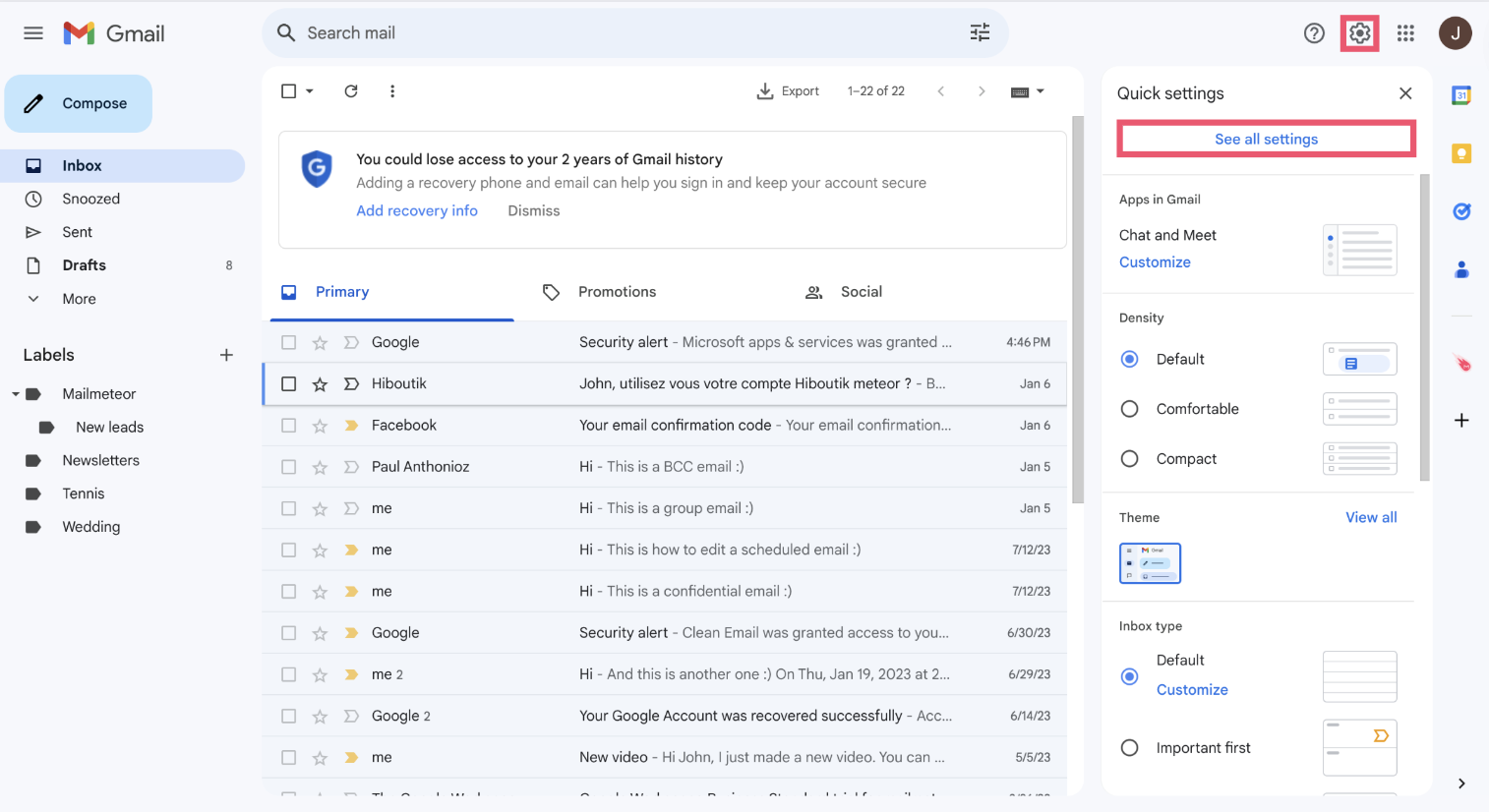Select the Paul Anthonioz email checkbox
Screen dimensions: 1489x812
288,467
